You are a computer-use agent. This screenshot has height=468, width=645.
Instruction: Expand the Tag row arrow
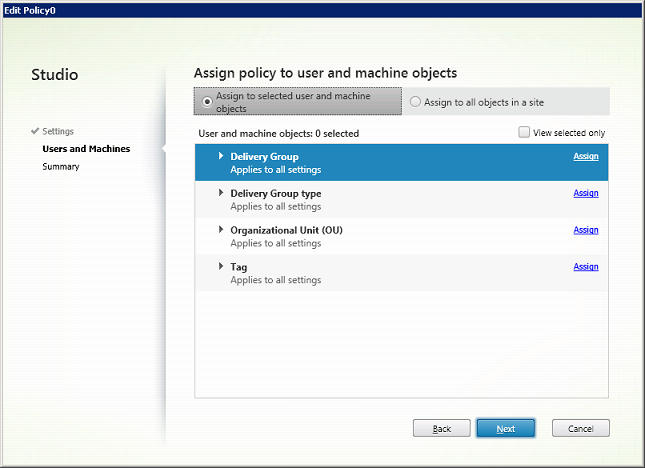tap(221, 267)
